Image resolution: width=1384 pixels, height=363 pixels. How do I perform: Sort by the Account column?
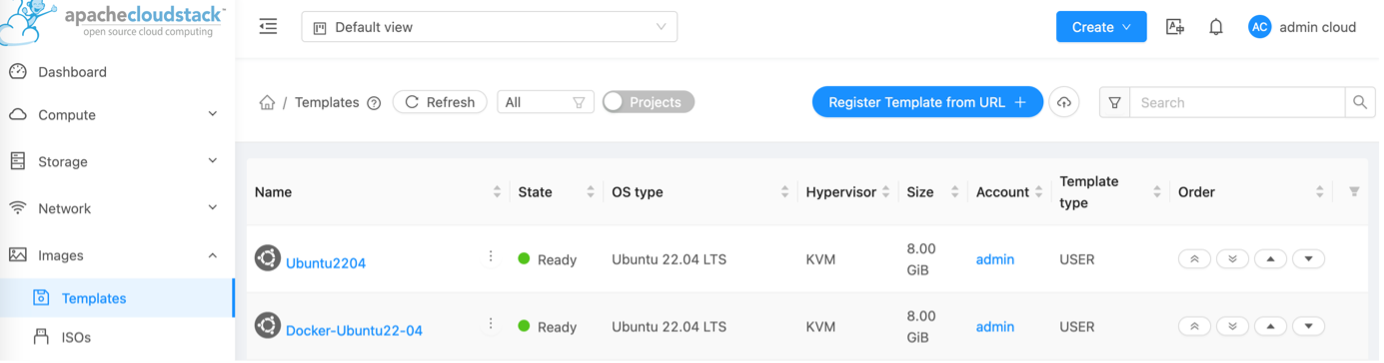[x=1009, y=192]
